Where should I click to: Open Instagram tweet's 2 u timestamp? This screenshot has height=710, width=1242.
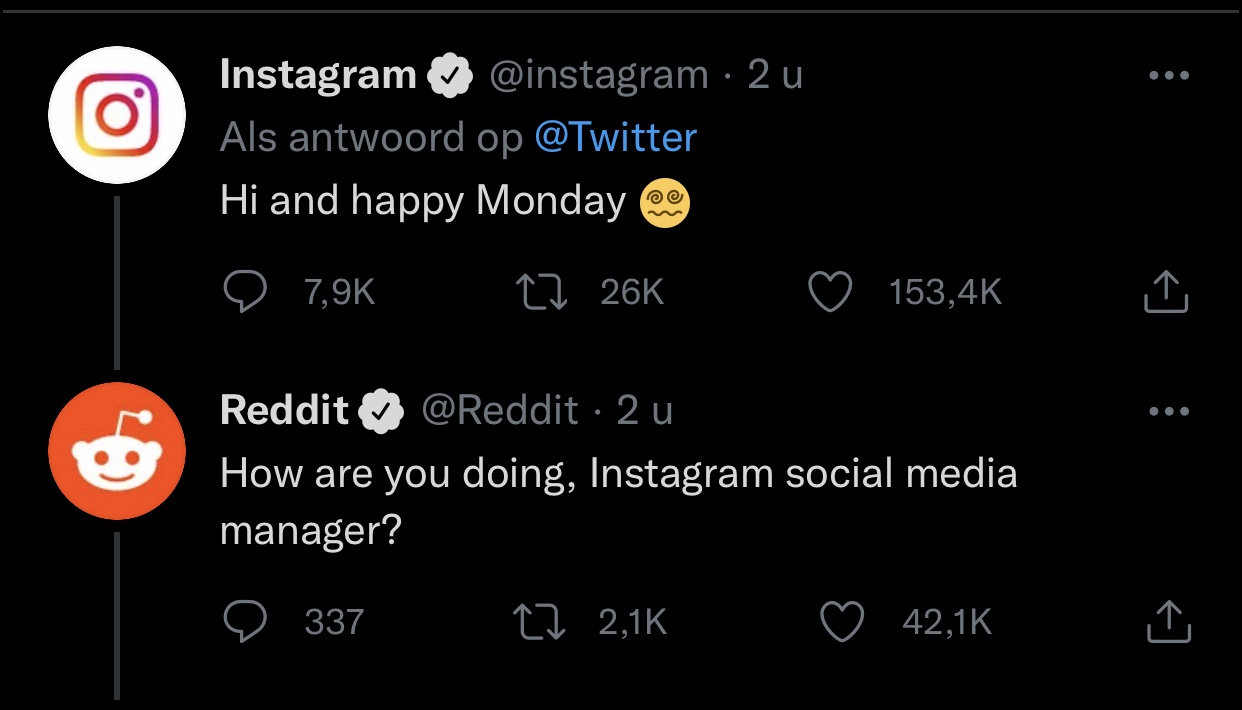775,75
